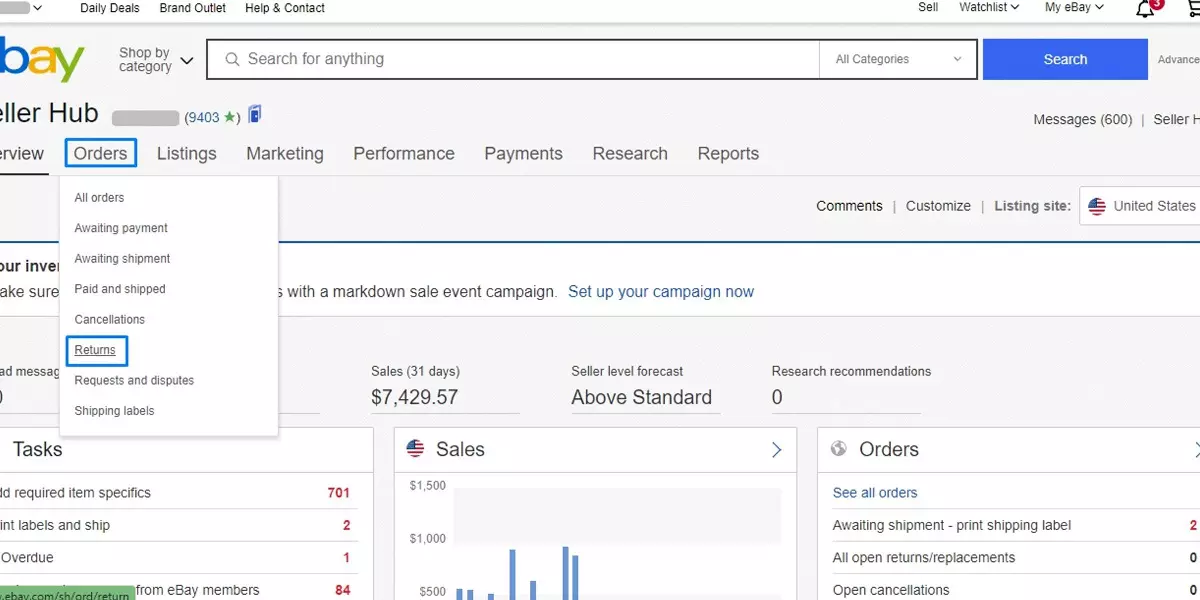Click the eBay logo
1200x600 pixels.
click(x=42, y=60)
